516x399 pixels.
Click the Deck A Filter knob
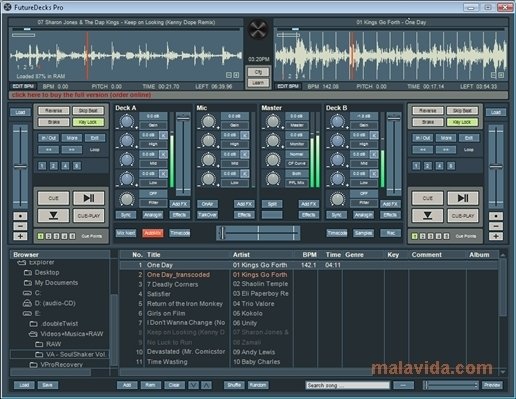(x=127, y=199)
